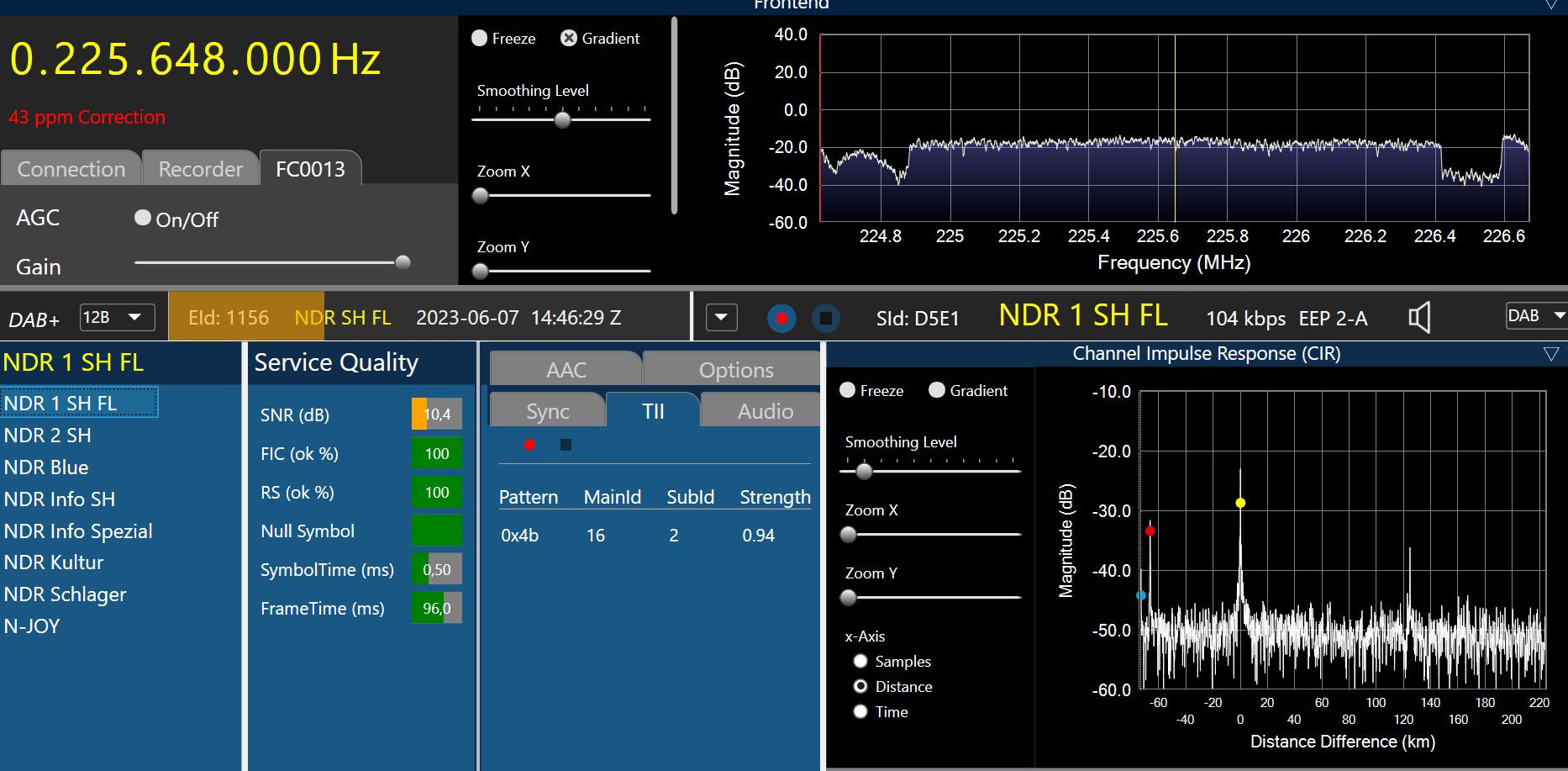Click the red dot in TII tab
Image resolution: width=1568 pixels, height=771 pixels.
pyautogui.click(x=529, y=445)
